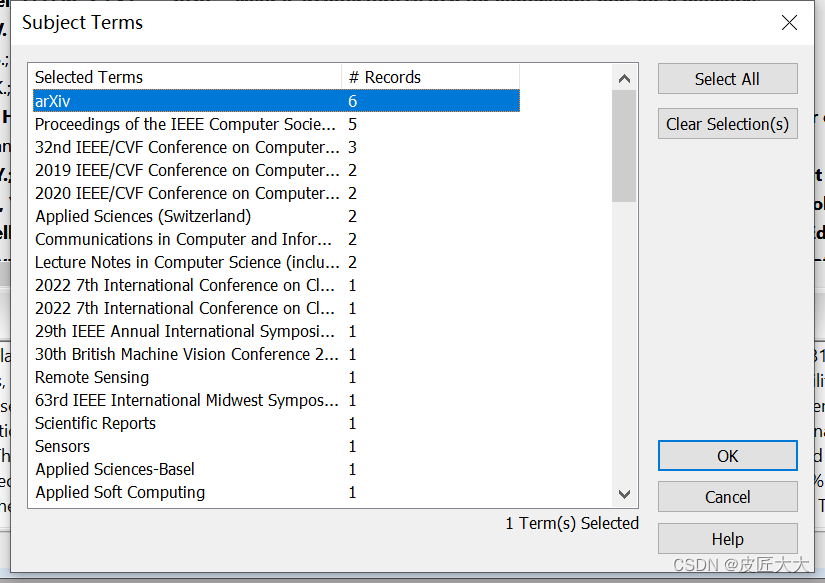Select 63rd IEEE International Midwest Sympos... row
The height and width of the screenshot is (583, 825).
(276, 400)
